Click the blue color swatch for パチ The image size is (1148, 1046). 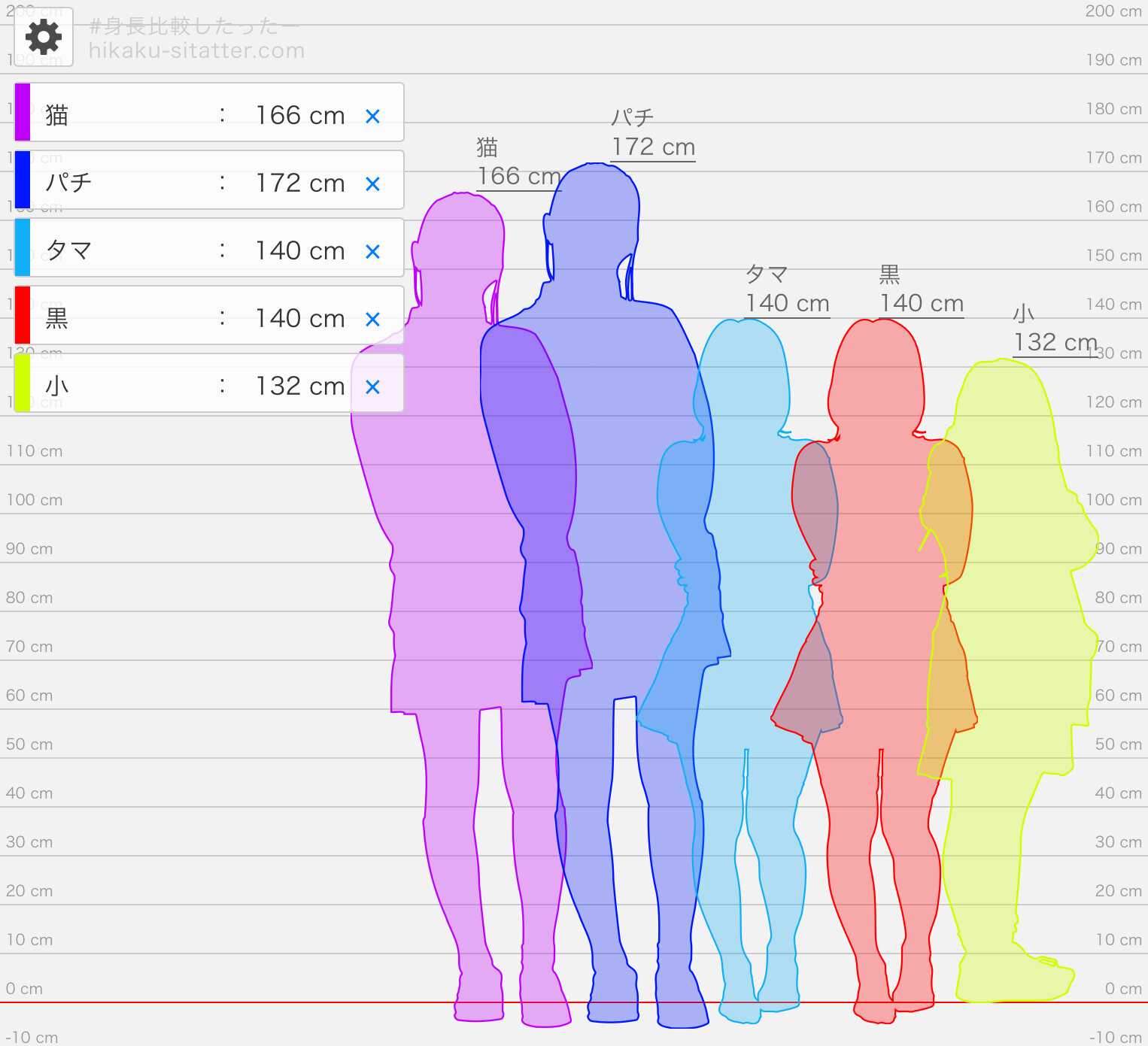(23, 180)
